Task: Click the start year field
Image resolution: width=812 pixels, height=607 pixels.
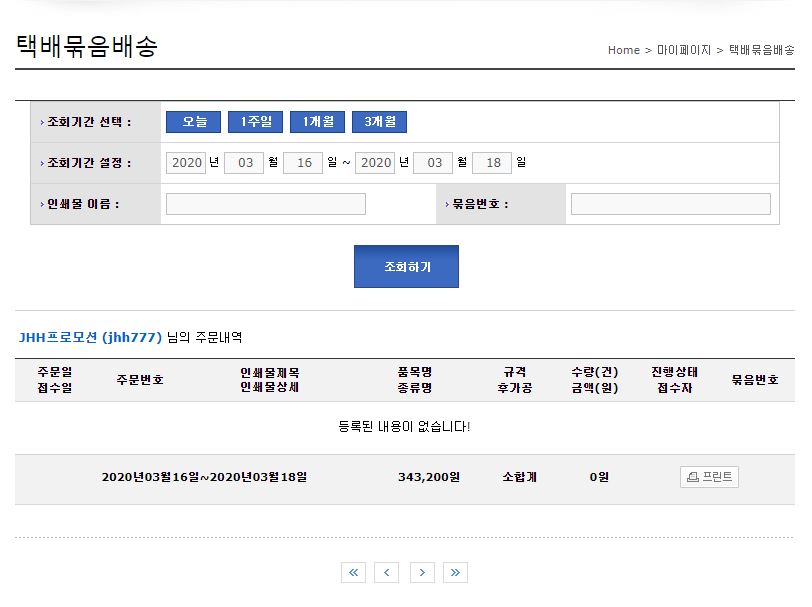Action: click(186, 163)
